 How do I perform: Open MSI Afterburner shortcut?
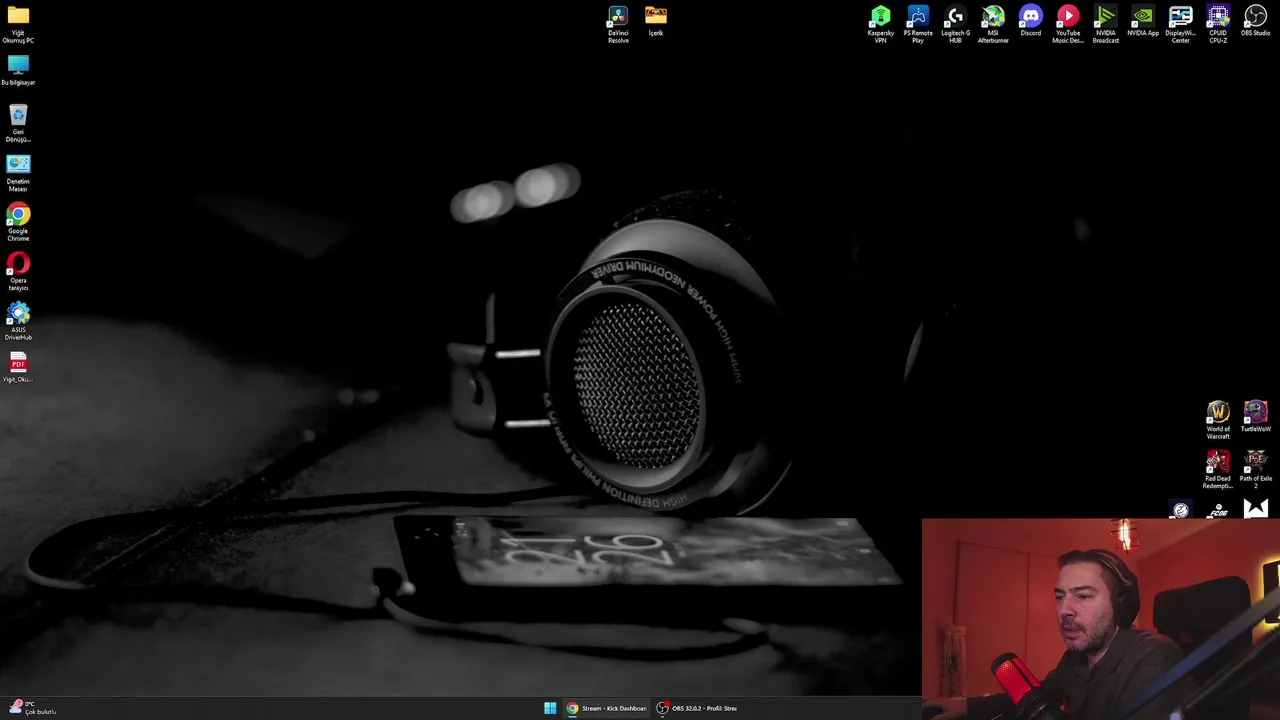993,24
